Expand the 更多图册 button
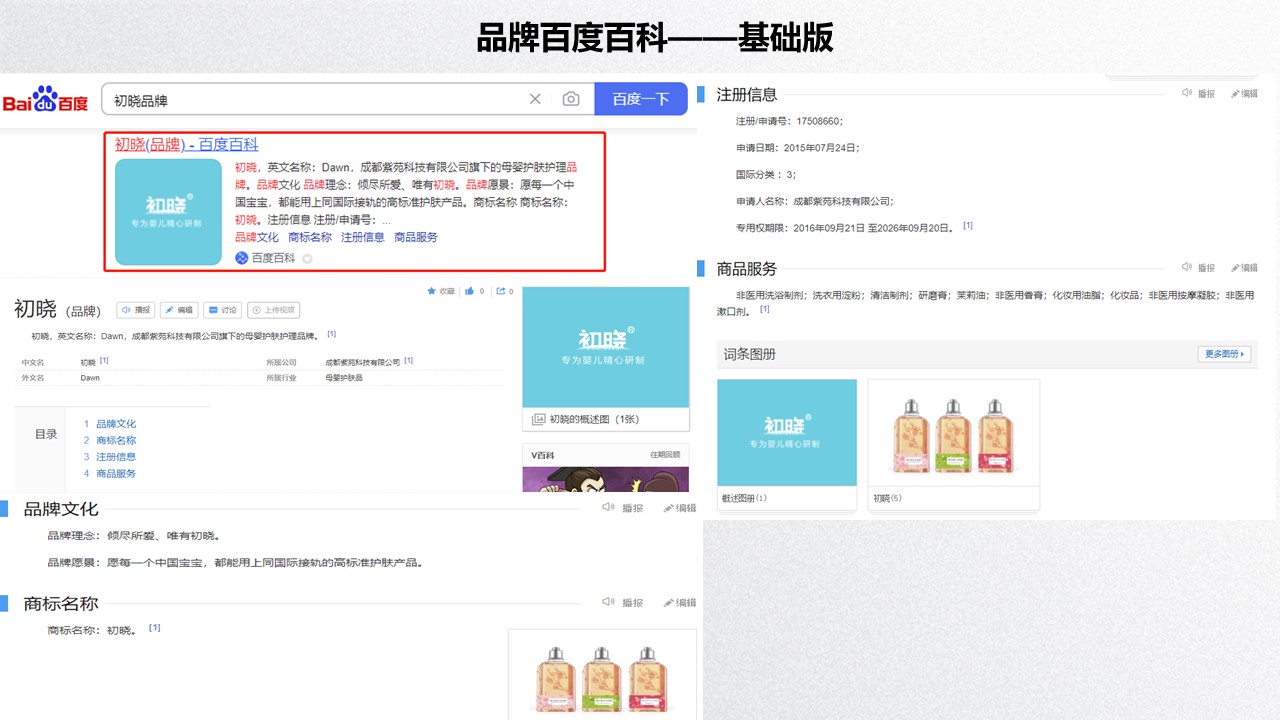The image size is (1280, 720). (x=1224, y=354)
